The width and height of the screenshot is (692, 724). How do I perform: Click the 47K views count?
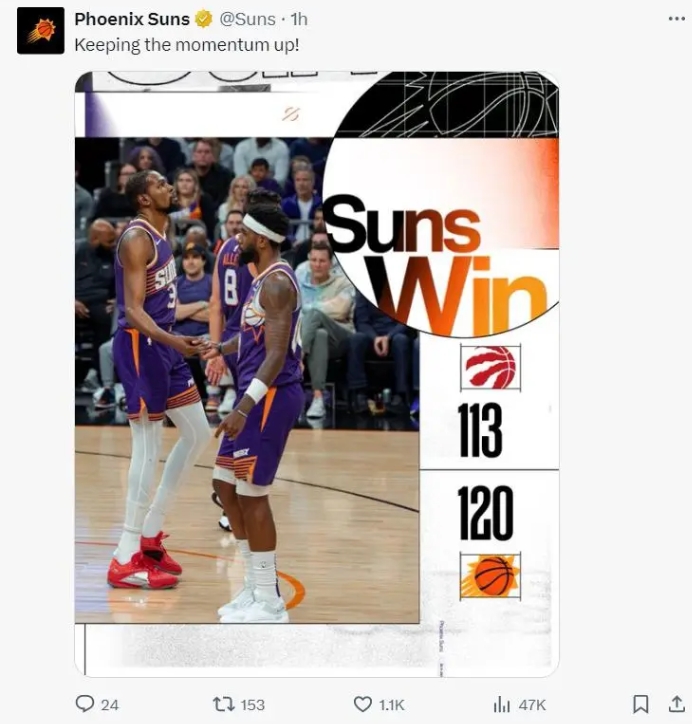coord(532,705)
